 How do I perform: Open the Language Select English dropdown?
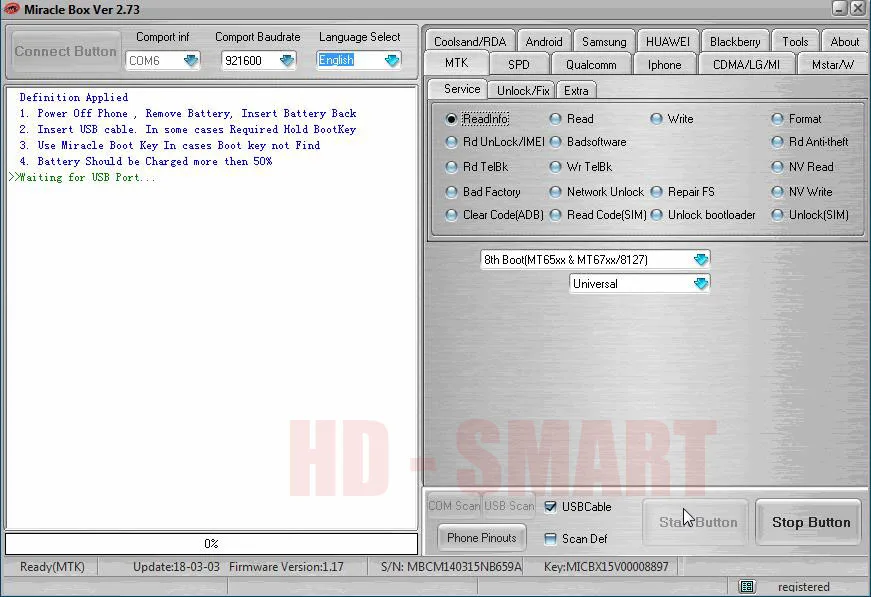pos(392,60)
